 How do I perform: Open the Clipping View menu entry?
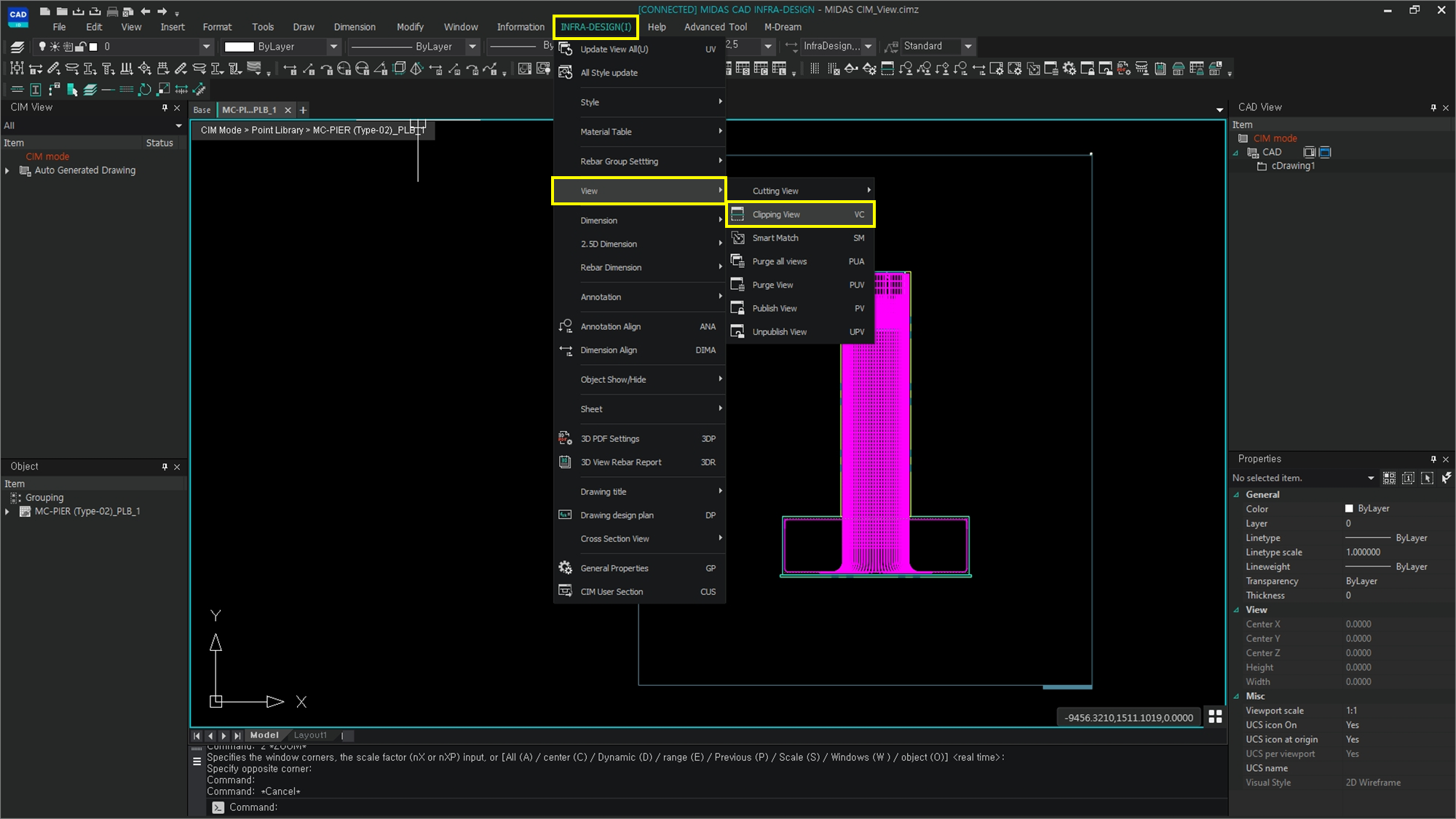[x=801, y=214]
